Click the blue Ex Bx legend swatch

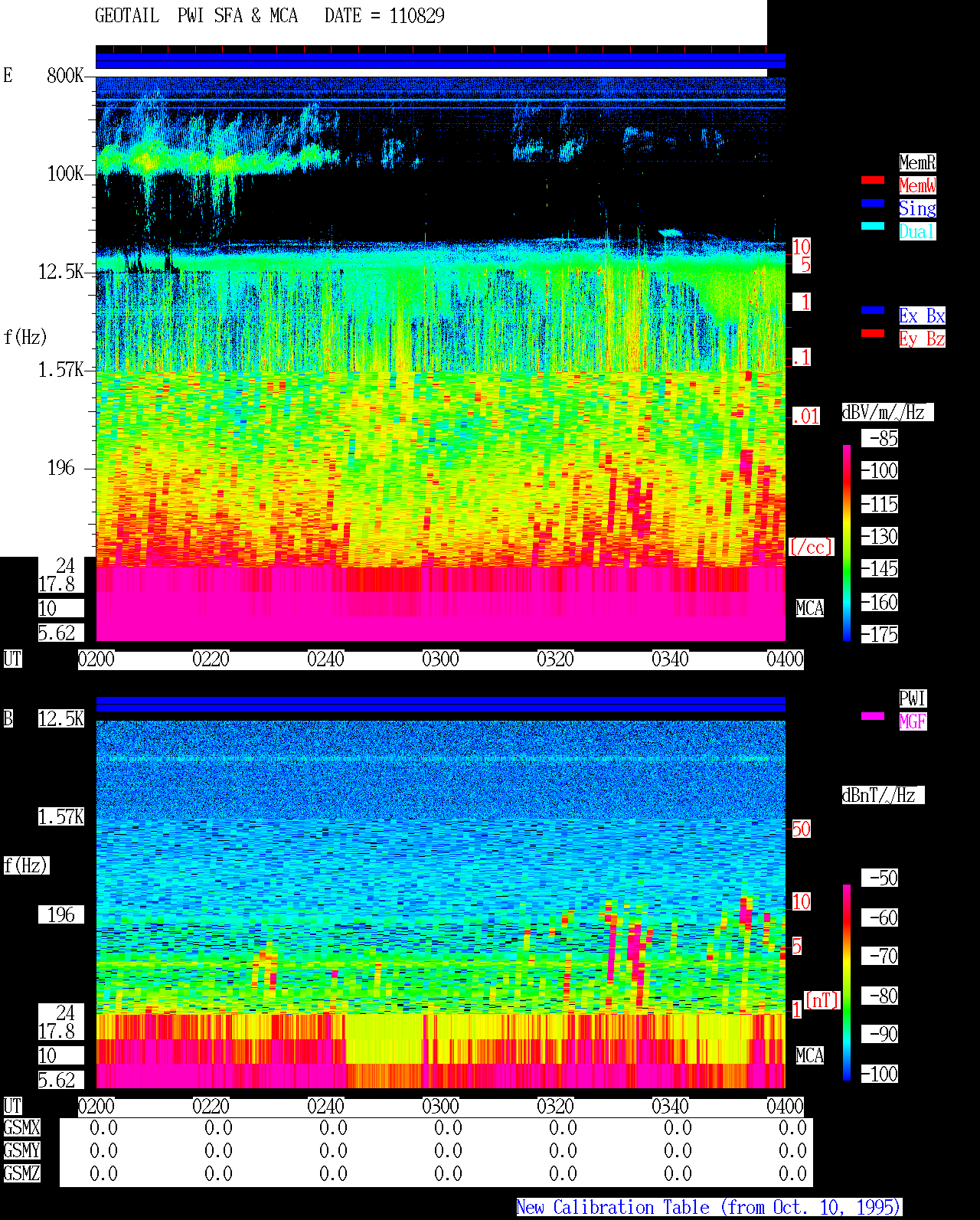tap(873, 310)
